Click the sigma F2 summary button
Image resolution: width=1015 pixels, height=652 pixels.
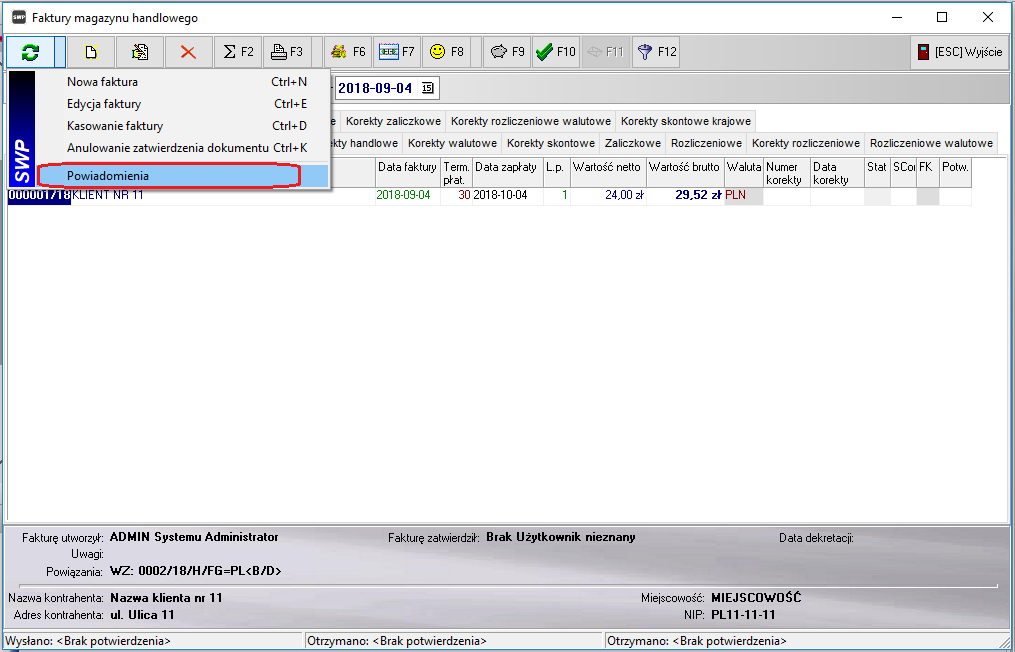coord(238,52)
